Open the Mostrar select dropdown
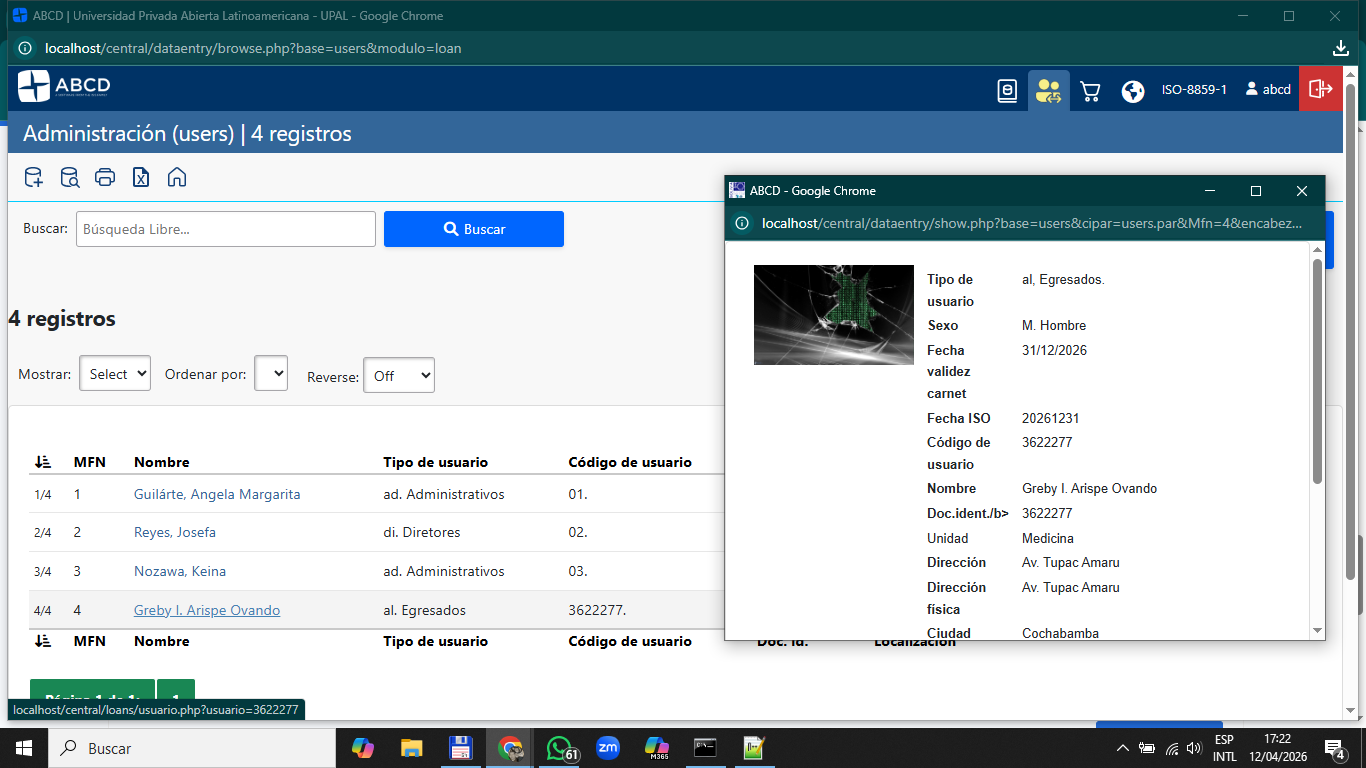 click(115, 374)
